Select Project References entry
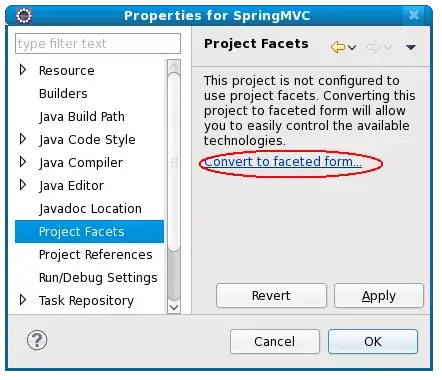The height and width of the screenshot is (380, 442). click(95, 255)
